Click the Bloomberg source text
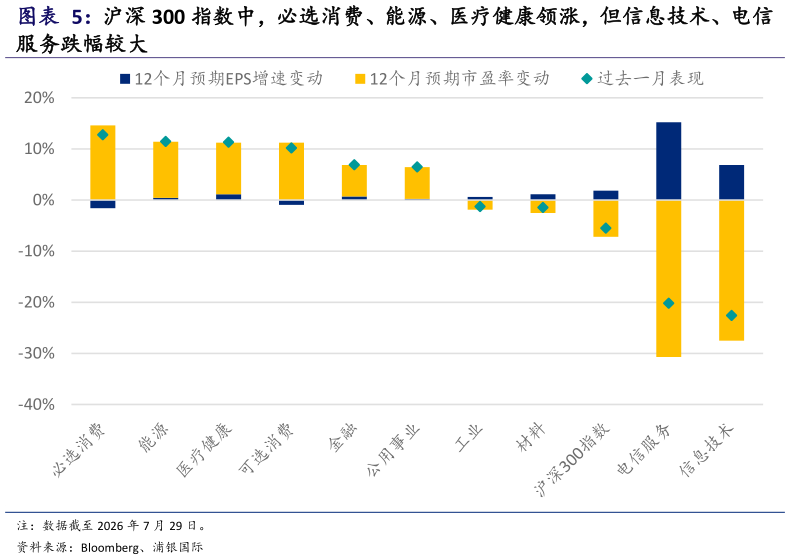The image size is (790, 560). click(x=110, y=547)
